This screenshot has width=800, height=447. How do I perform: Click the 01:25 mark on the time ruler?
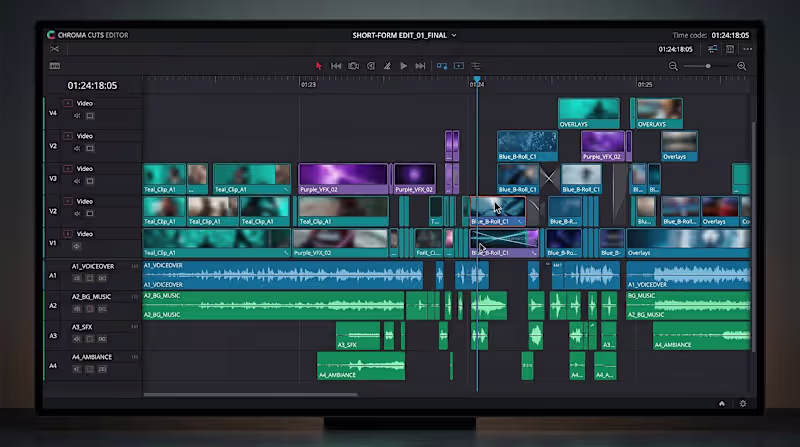click(x=645, y=85)
